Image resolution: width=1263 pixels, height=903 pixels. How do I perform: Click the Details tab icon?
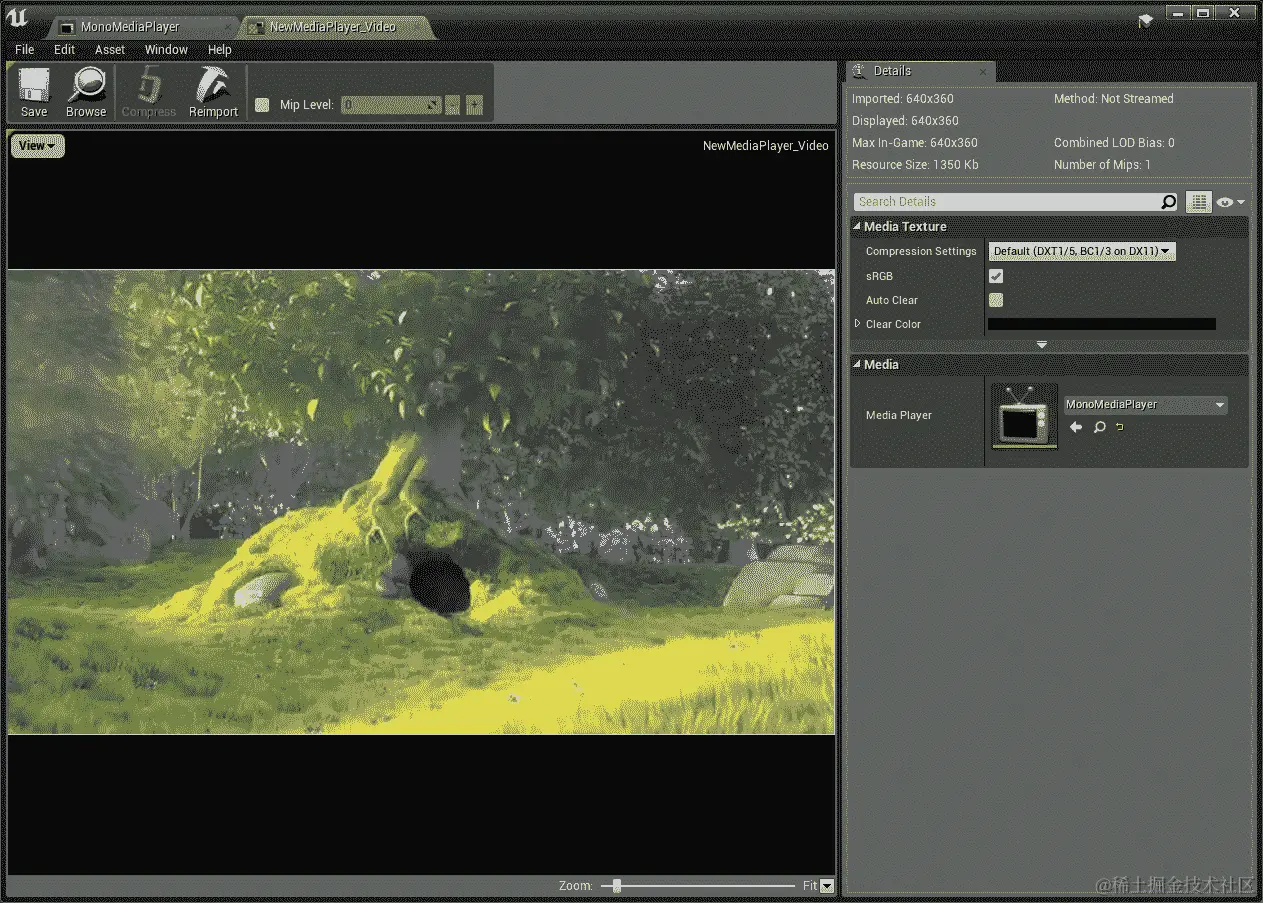(x=859, y=70)
